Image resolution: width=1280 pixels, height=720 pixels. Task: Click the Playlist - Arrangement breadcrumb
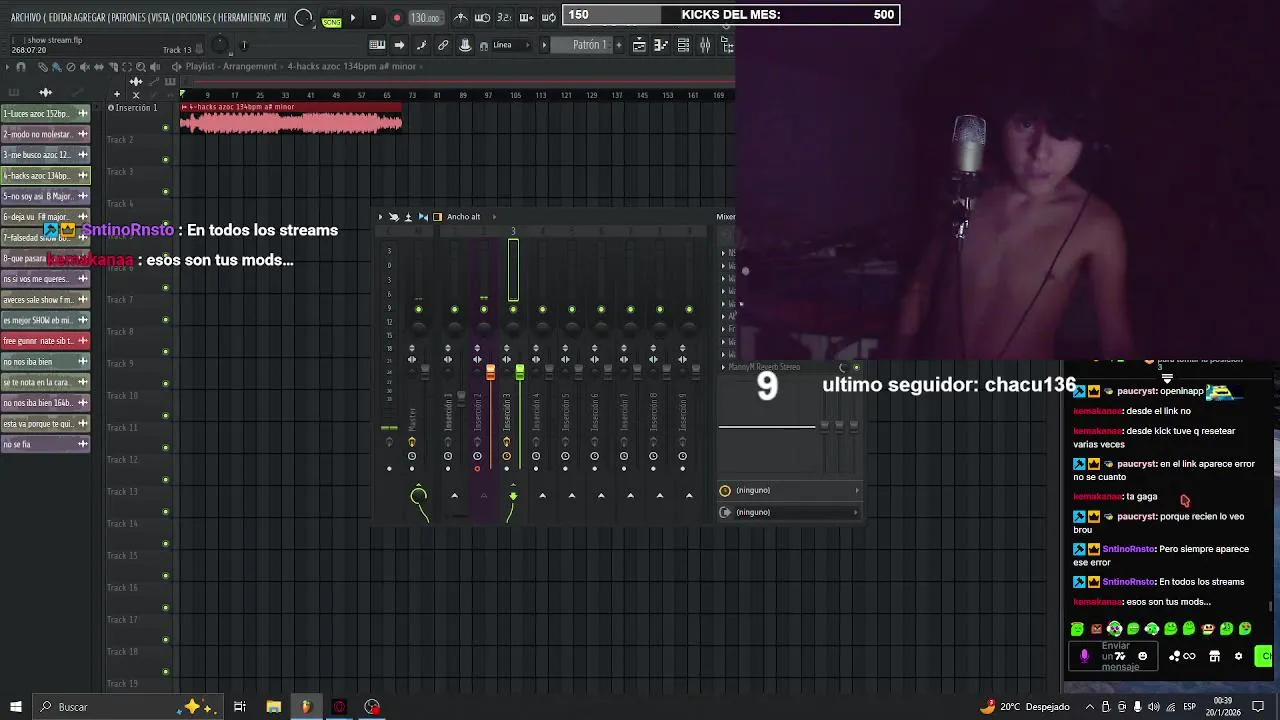coord(231,67)
